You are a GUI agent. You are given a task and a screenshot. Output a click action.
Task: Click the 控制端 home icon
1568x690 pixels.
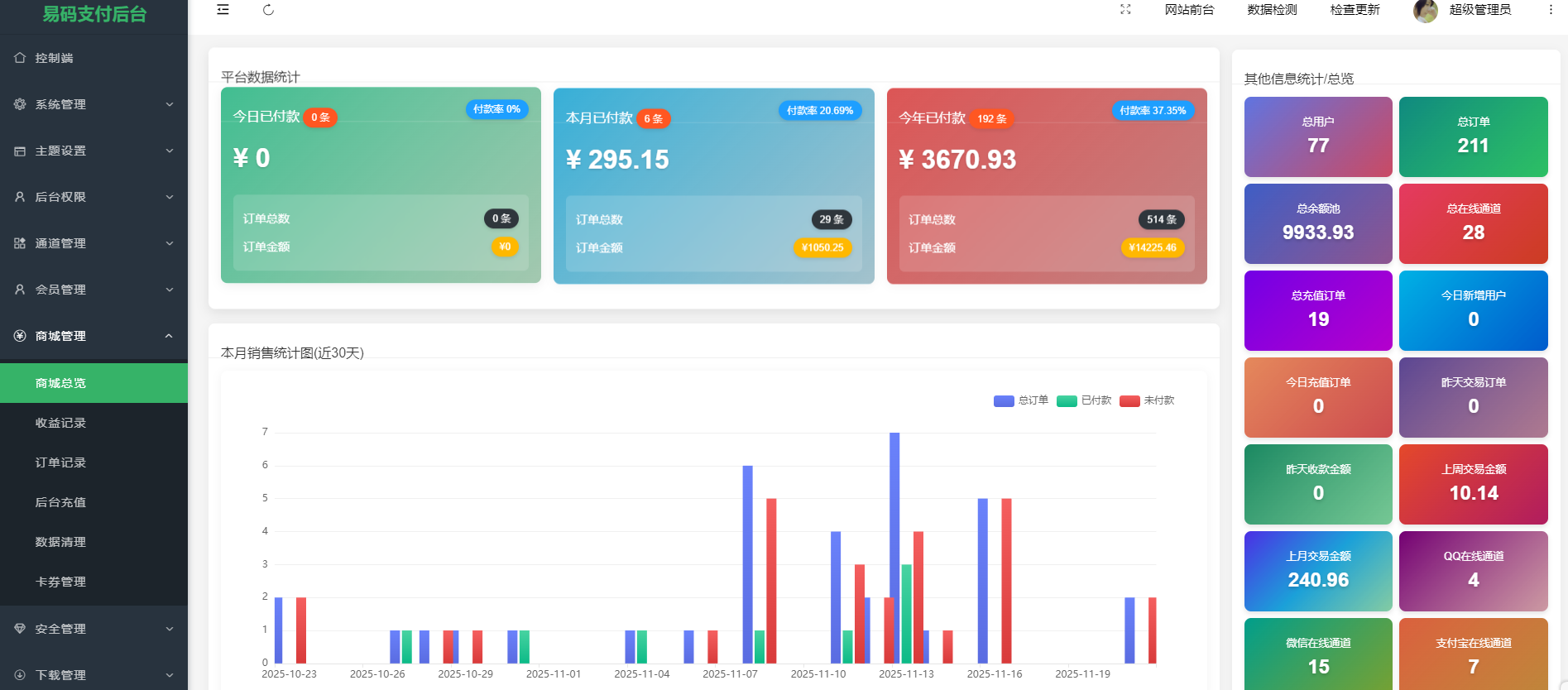[20, 58]
